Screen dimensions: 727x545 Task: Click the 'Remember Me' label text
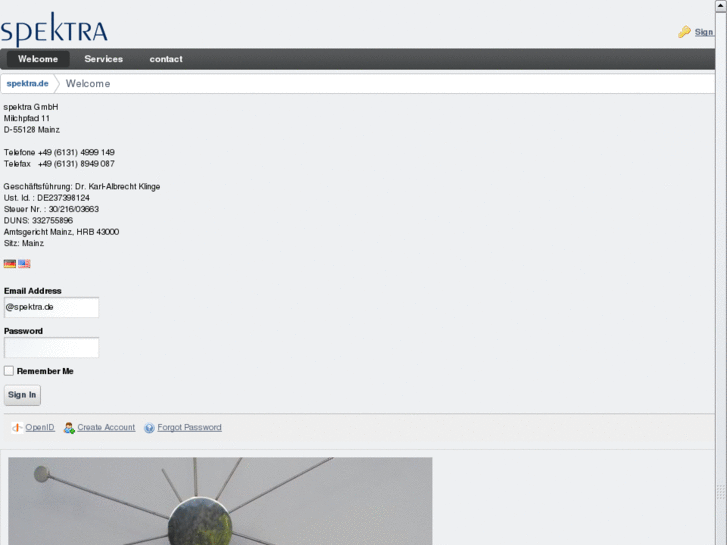(x=45, y=371)
